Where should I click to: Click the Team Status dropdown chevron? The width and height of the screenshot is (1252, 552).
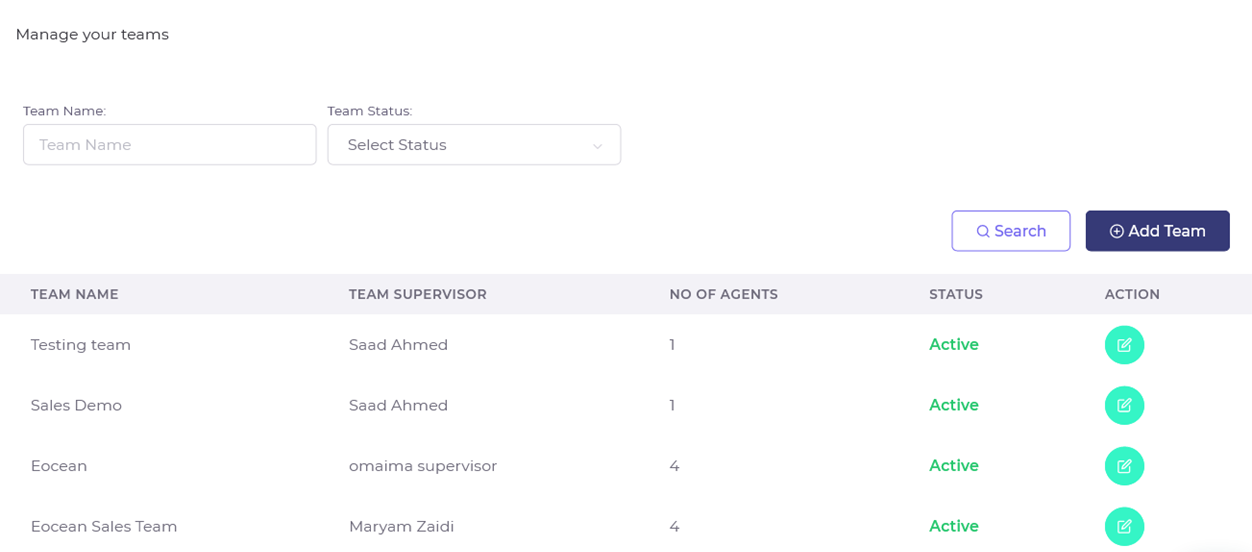click(x=597, y=146)
